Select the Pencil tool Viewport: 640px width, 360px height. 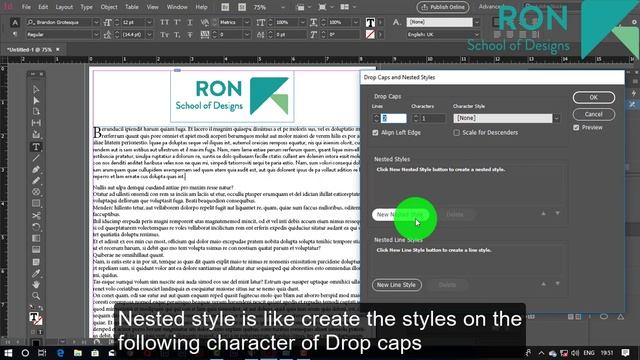click(x=36, y=180)
